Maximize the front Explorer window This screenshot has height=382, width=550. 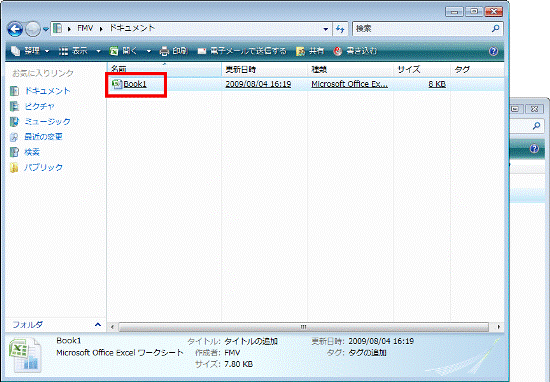(474, 12)
